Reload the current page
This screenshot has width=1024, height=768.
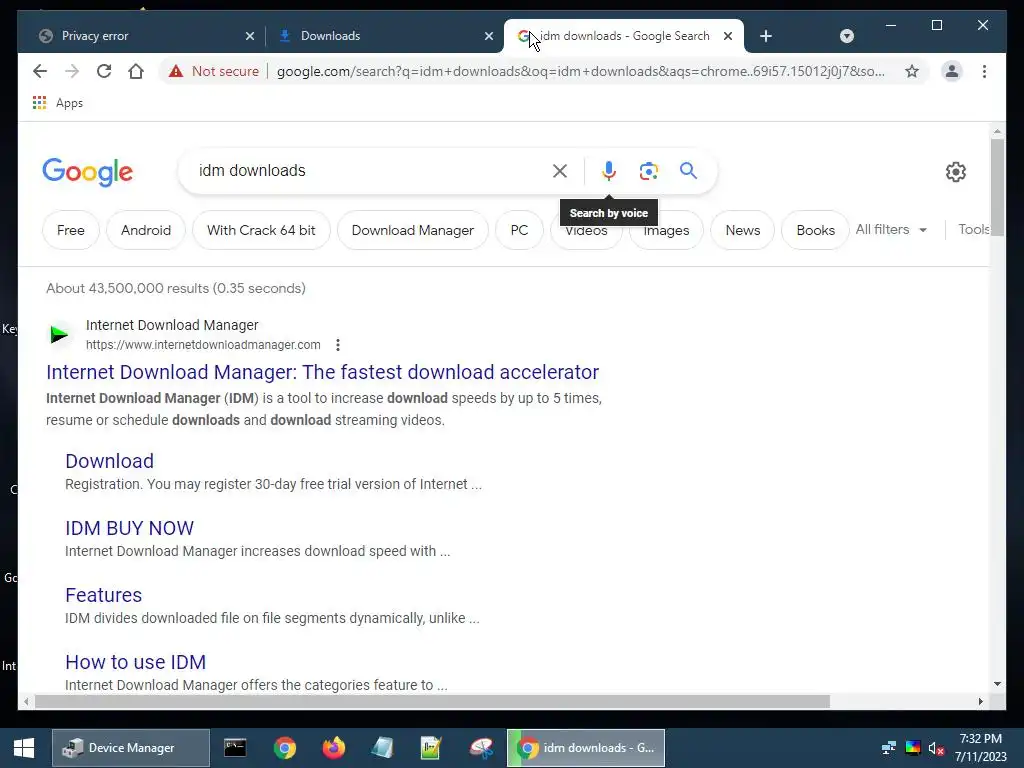104,71
